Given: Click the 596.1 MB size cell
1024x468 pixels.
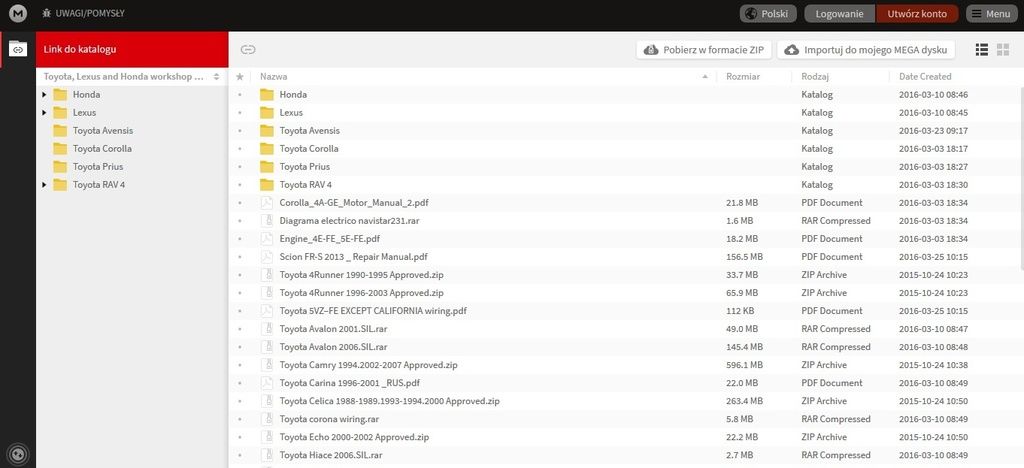Looking at the screenshot, I should (744, 365).
